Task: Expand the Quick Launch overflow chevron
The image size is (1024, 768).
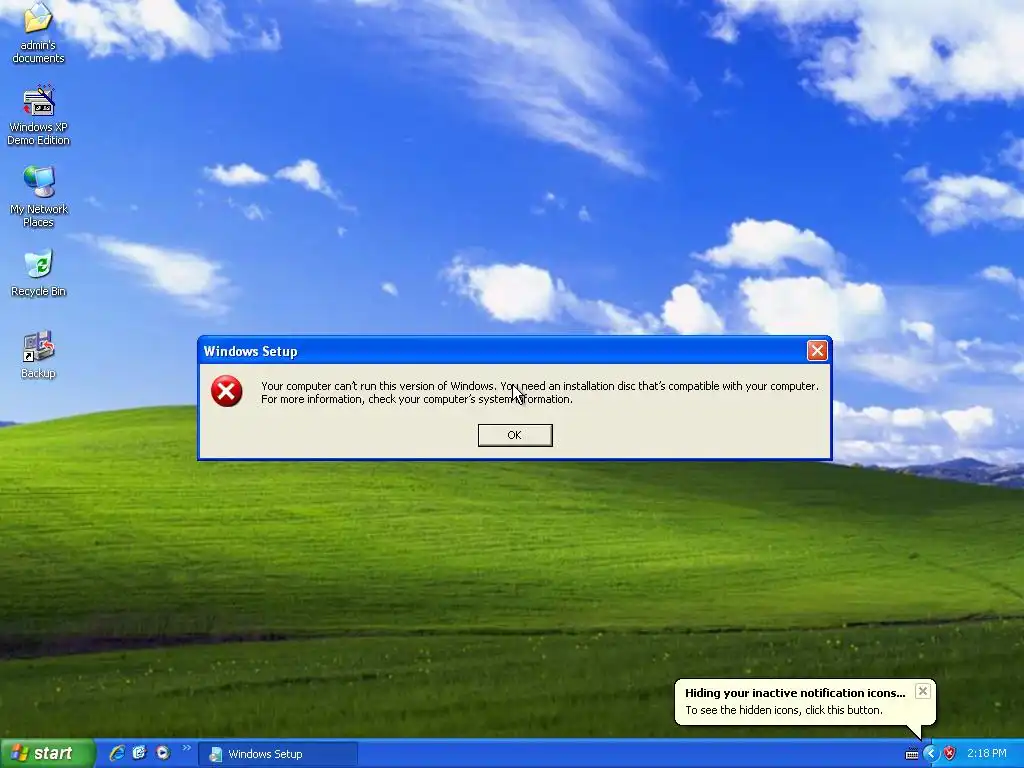Action: pos(187,748)
